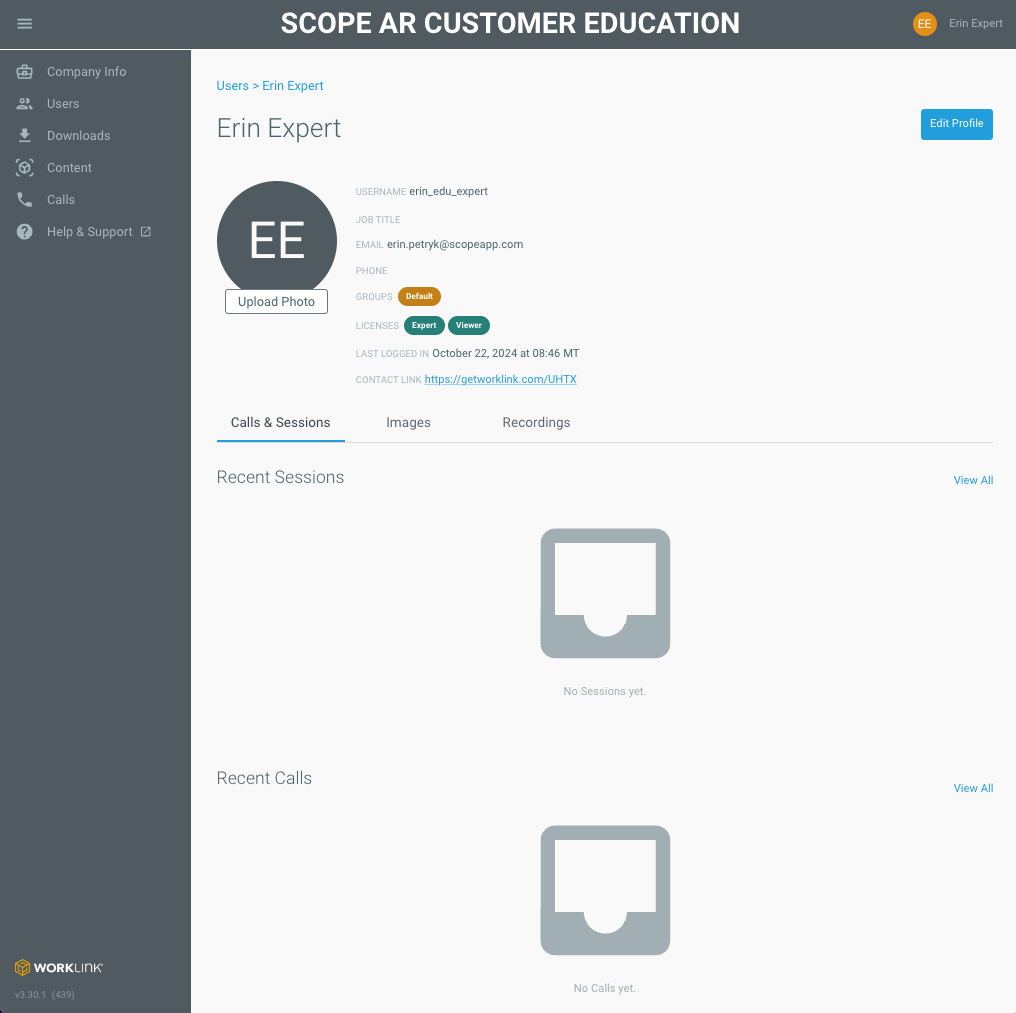View All recent sessions
1016x1013 pixels.
tap(973, 481)
